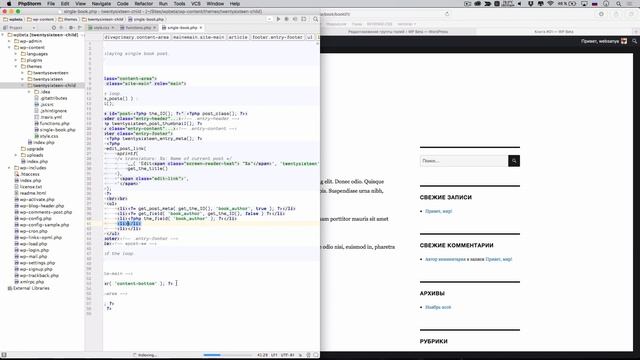
Task: Open the VCS menu
Action: tap(196, 4)
